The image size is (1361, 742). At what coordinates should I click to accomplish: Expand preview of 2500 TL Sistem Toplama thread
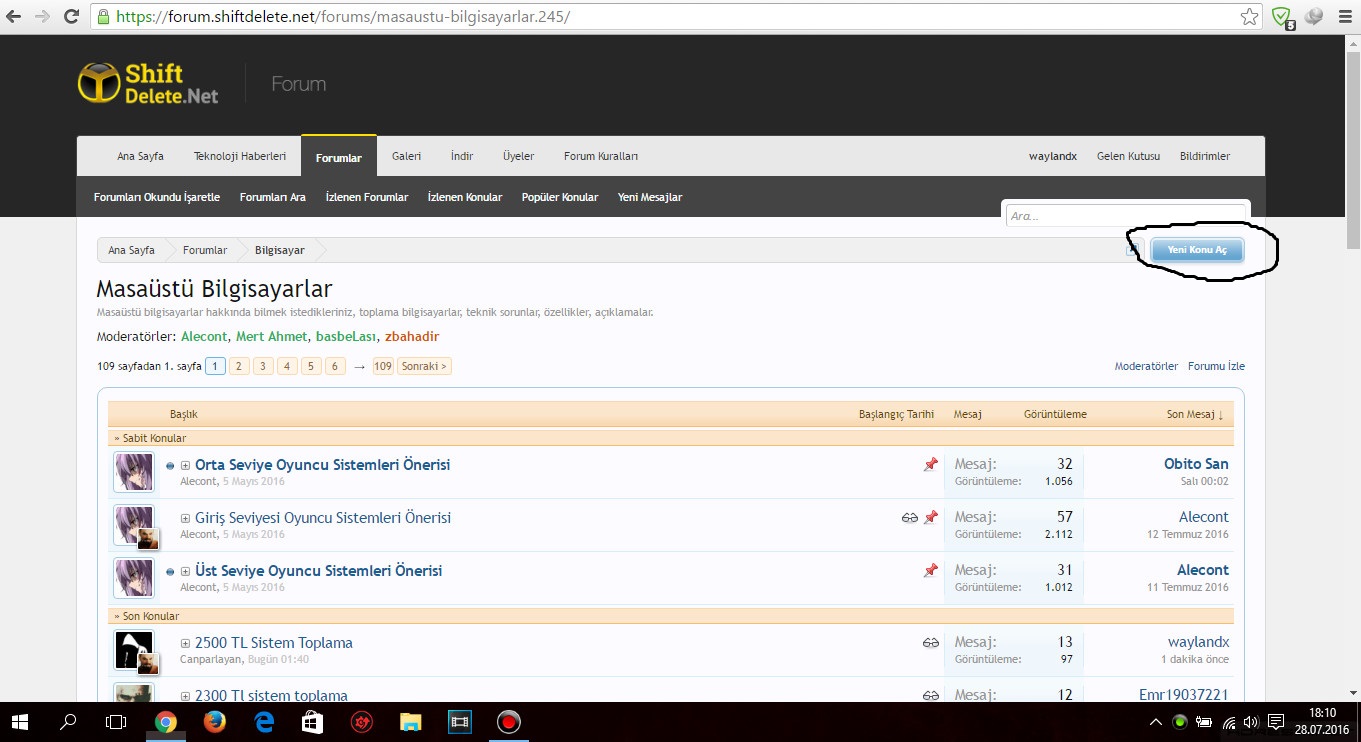185,644
